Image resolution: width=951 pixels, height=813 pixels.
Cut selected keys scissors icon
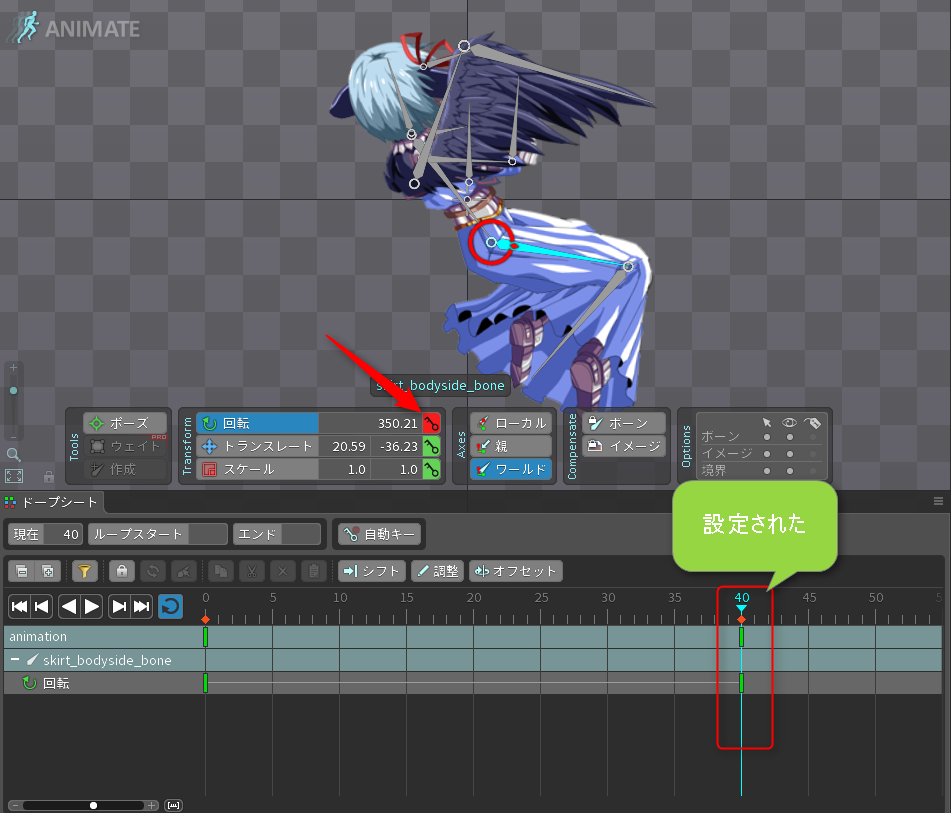click(252, 571)
